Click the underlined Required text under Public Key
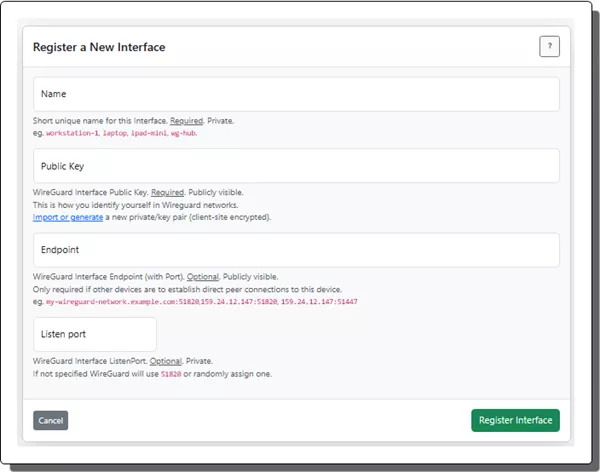The height and width of the screenshot is (472, 600). click(168, 193)
